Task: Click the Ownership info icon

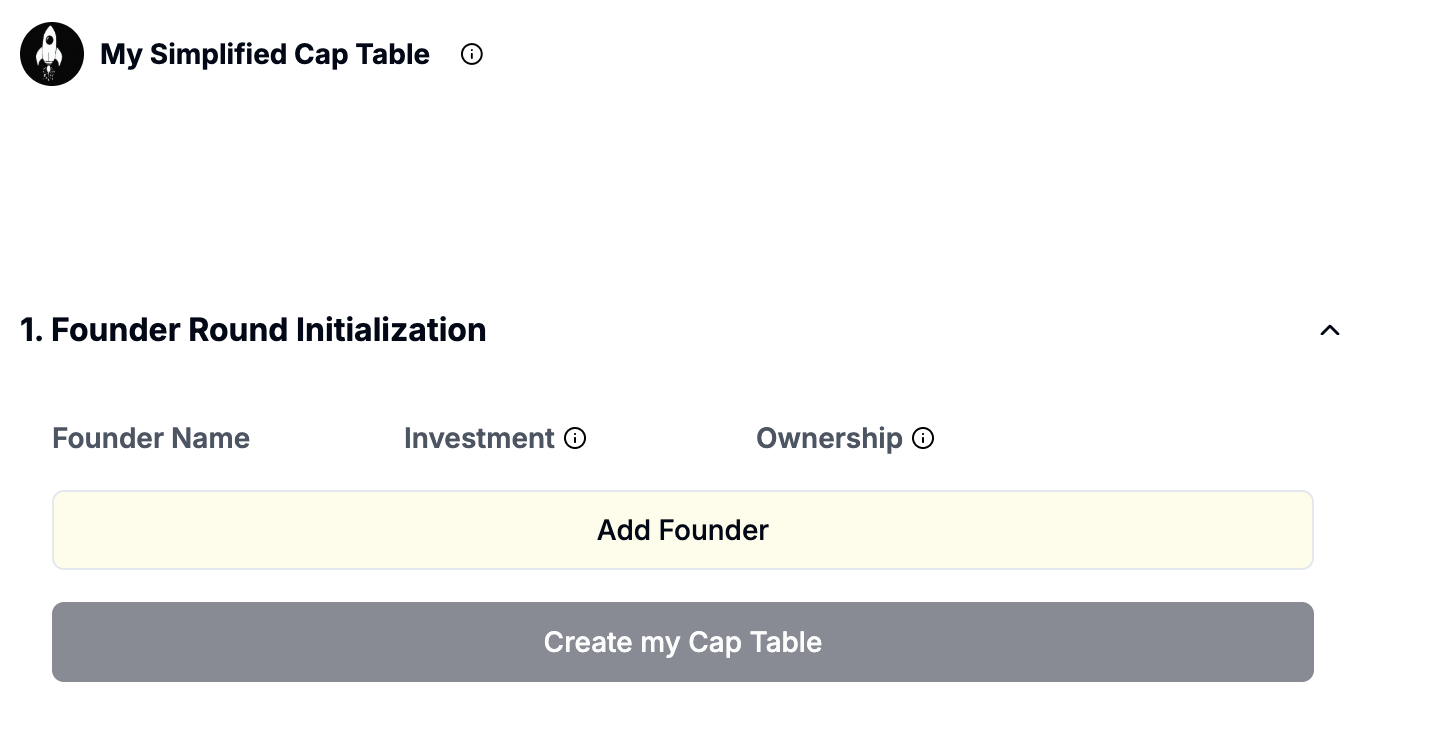Action: [x=923, y=438]
